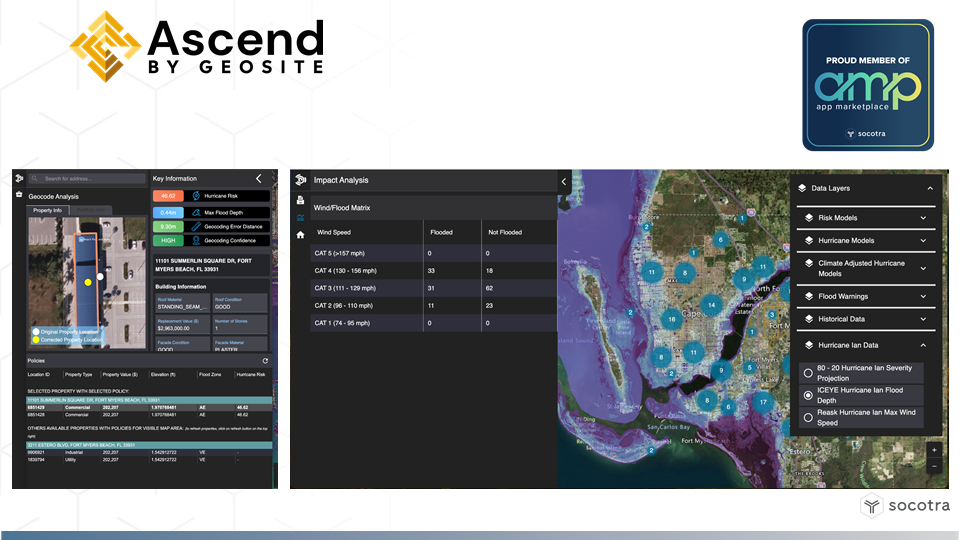The width and height of the screenshot is (960, 540).
Task: Click the layer icon next to Hurricane Models
Action: 809,241
